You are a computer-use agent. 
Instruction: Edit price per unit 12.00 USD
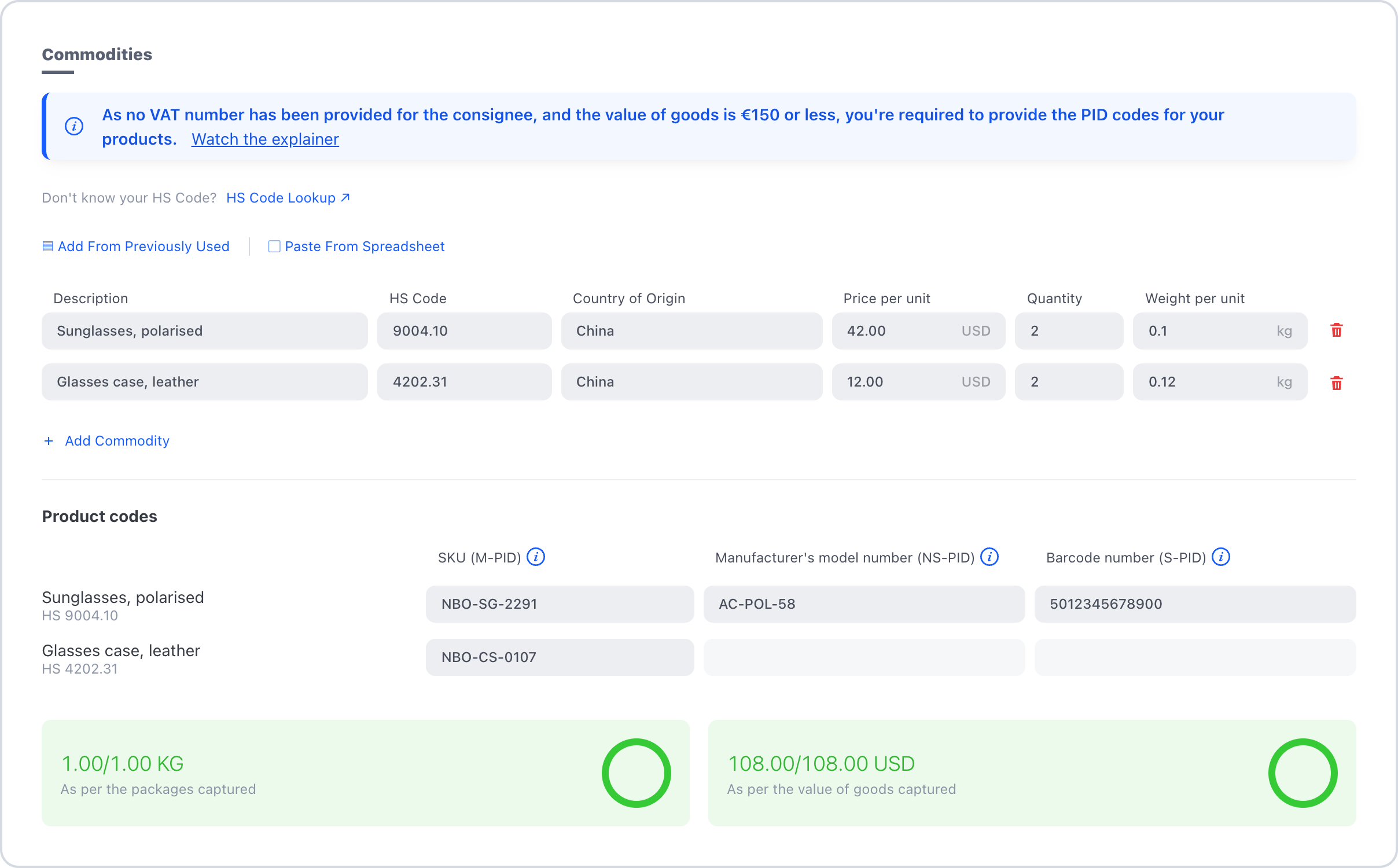coord(919,382)
